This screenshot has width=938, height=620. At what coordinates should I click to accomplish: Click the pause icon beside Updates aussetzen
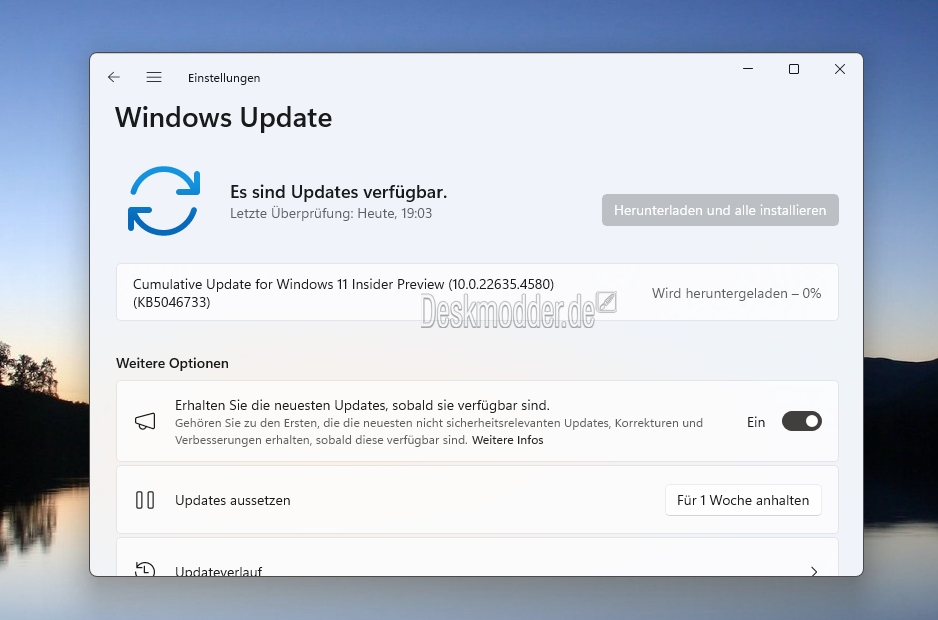pos(145,500)
